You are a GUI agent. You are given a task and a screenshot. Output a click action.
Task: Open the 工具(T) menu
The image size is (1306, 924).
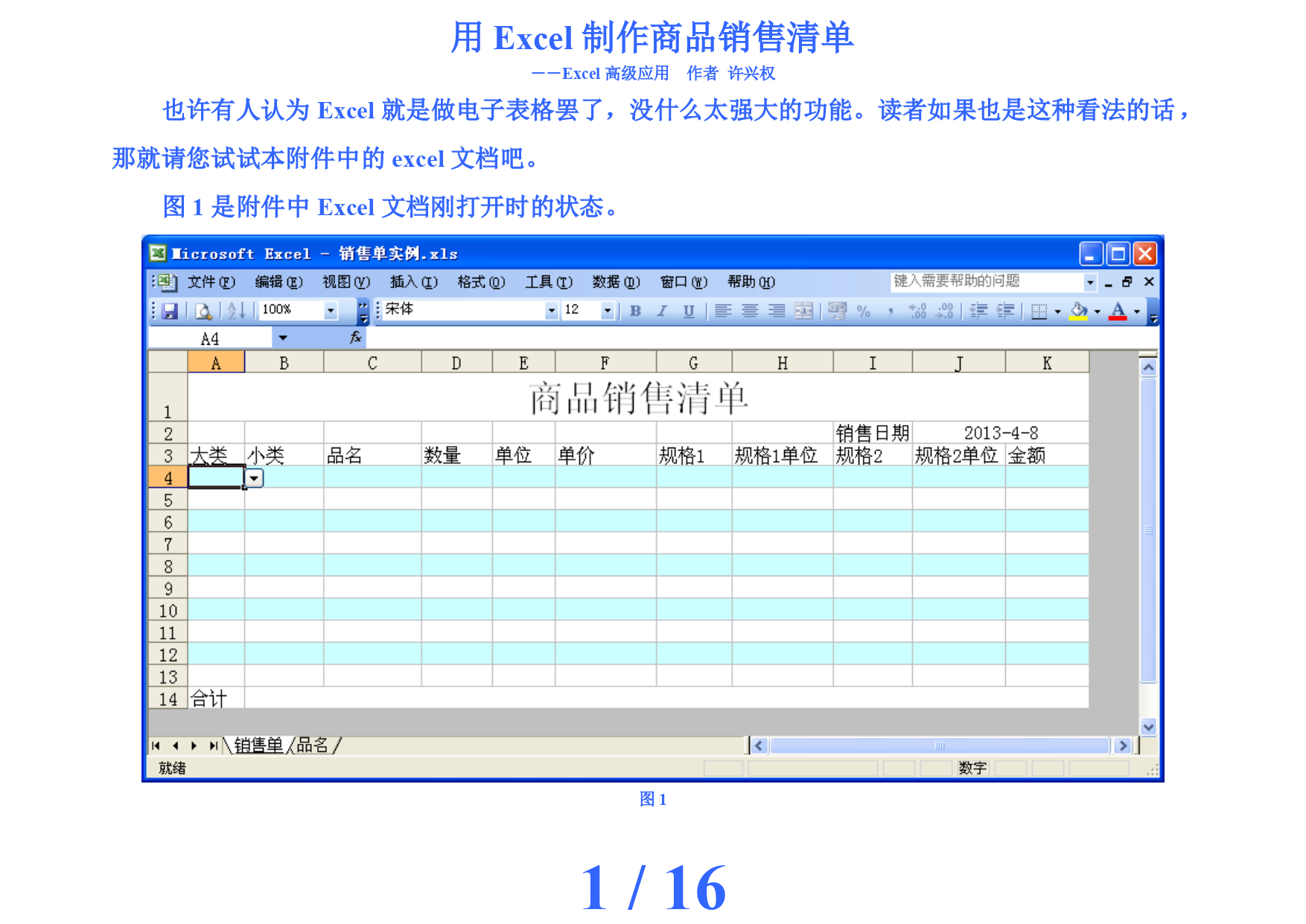(549, 282)
